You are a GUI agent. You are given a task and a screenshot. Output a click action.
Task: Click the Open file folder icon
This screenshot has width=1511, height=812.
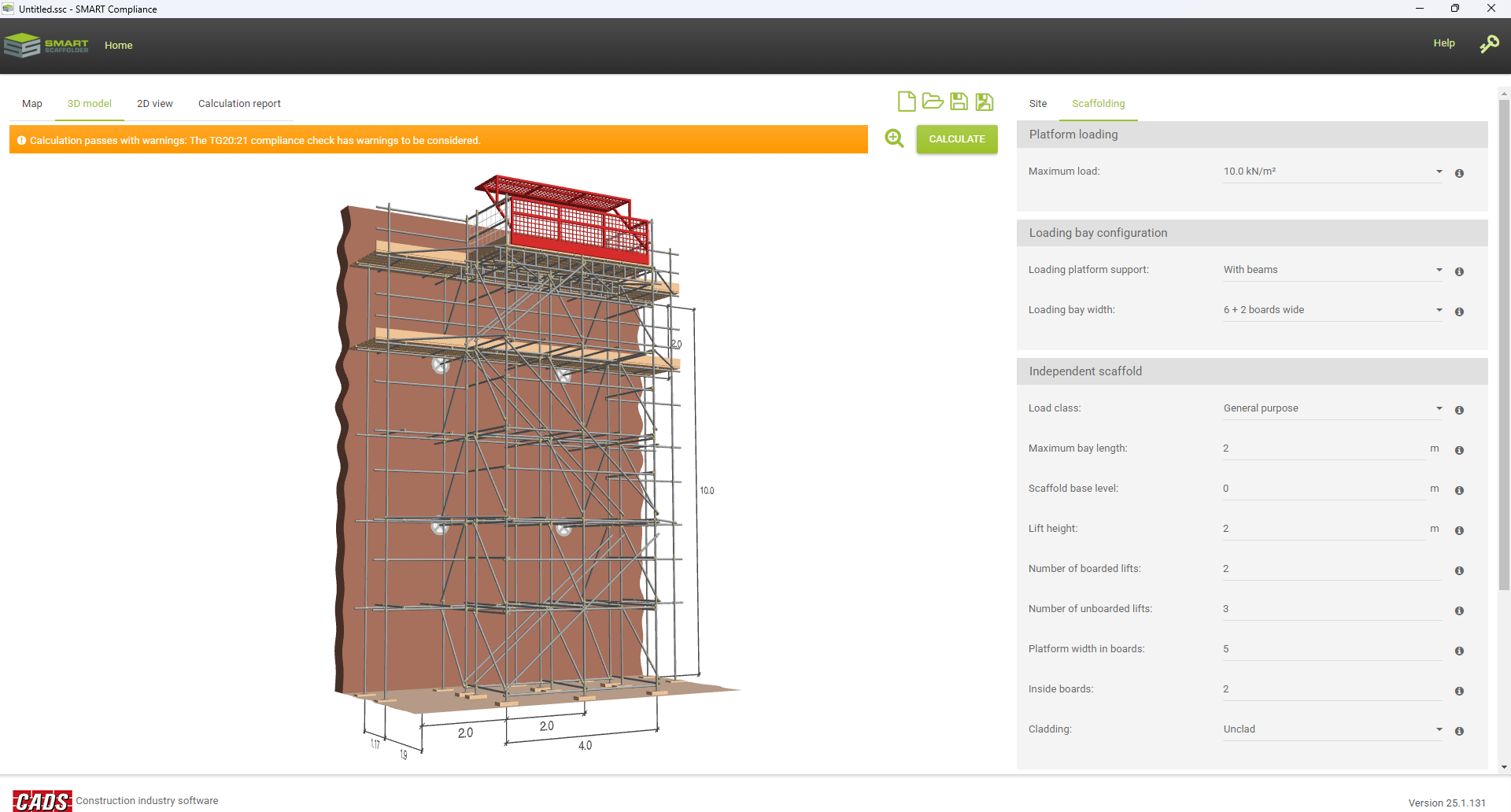click(x=933, y=101)
